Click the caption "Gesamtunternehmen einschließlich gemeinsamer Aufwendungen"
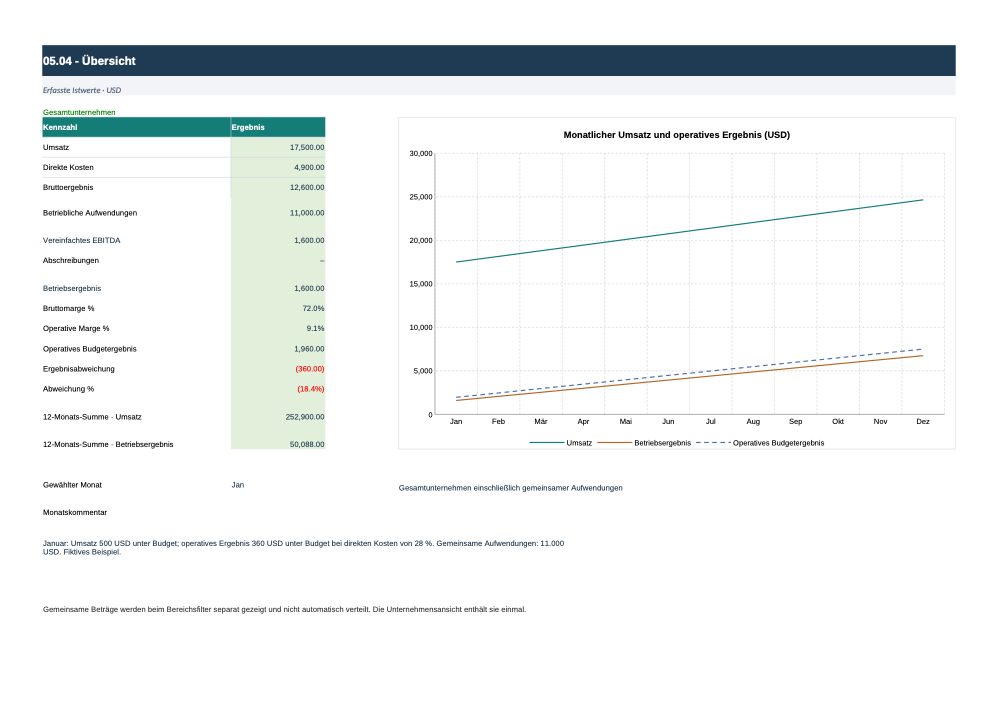Viewport: 1000px width, 707px height. [x=510, y=488]
